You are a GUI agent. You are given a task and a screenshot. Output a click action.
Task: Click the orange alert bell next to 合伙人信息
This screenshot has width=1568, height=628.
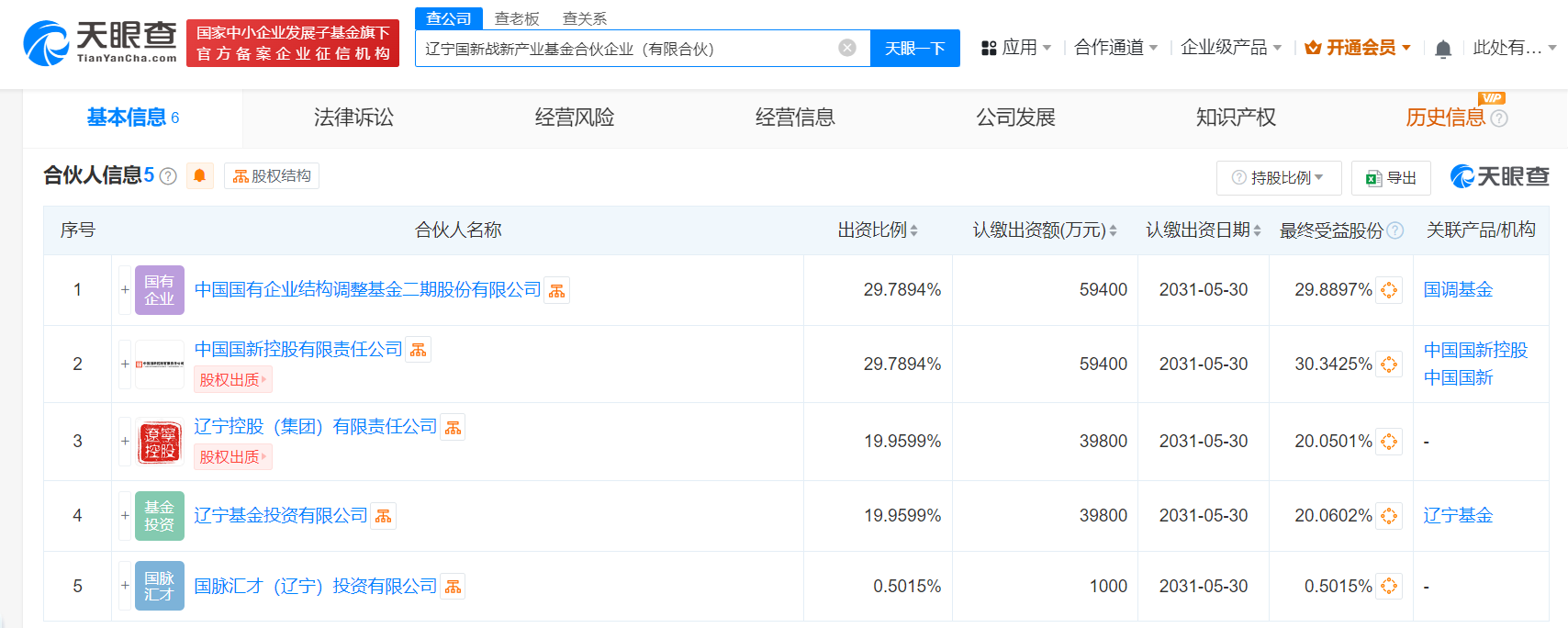pyautogui.click(x=199, y=175)
